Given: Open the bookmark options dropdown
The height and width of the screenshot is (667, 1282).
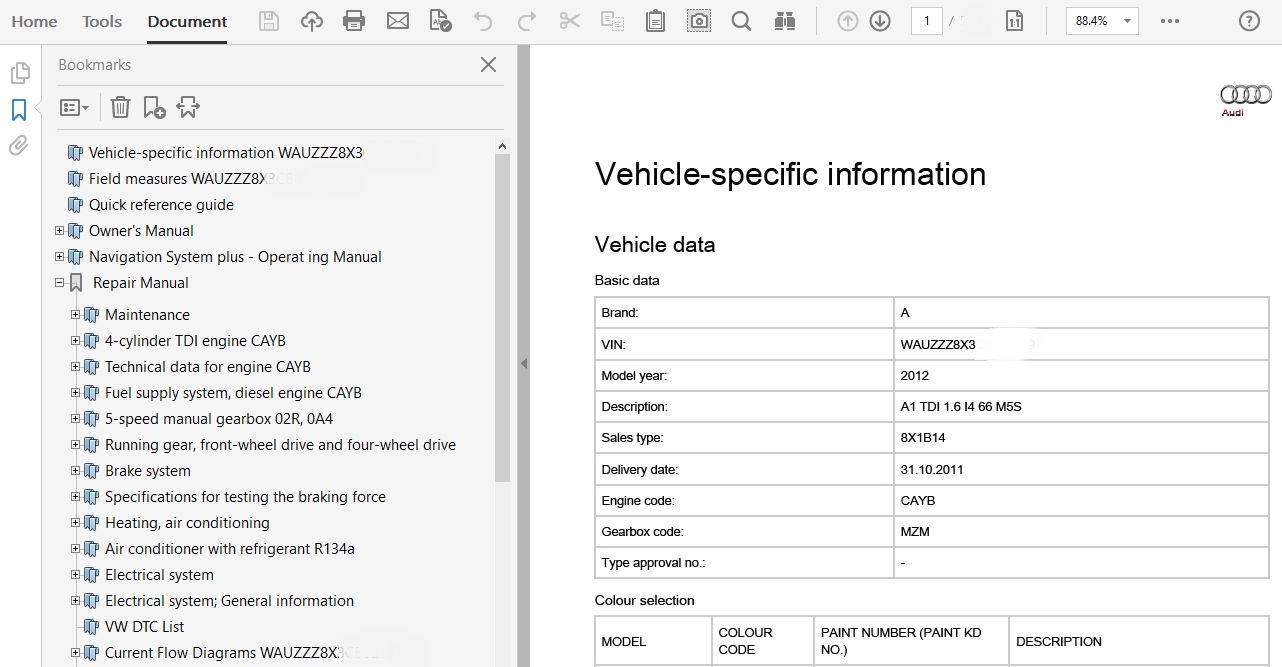Looking at the screenshot, I should click(74, 107).
